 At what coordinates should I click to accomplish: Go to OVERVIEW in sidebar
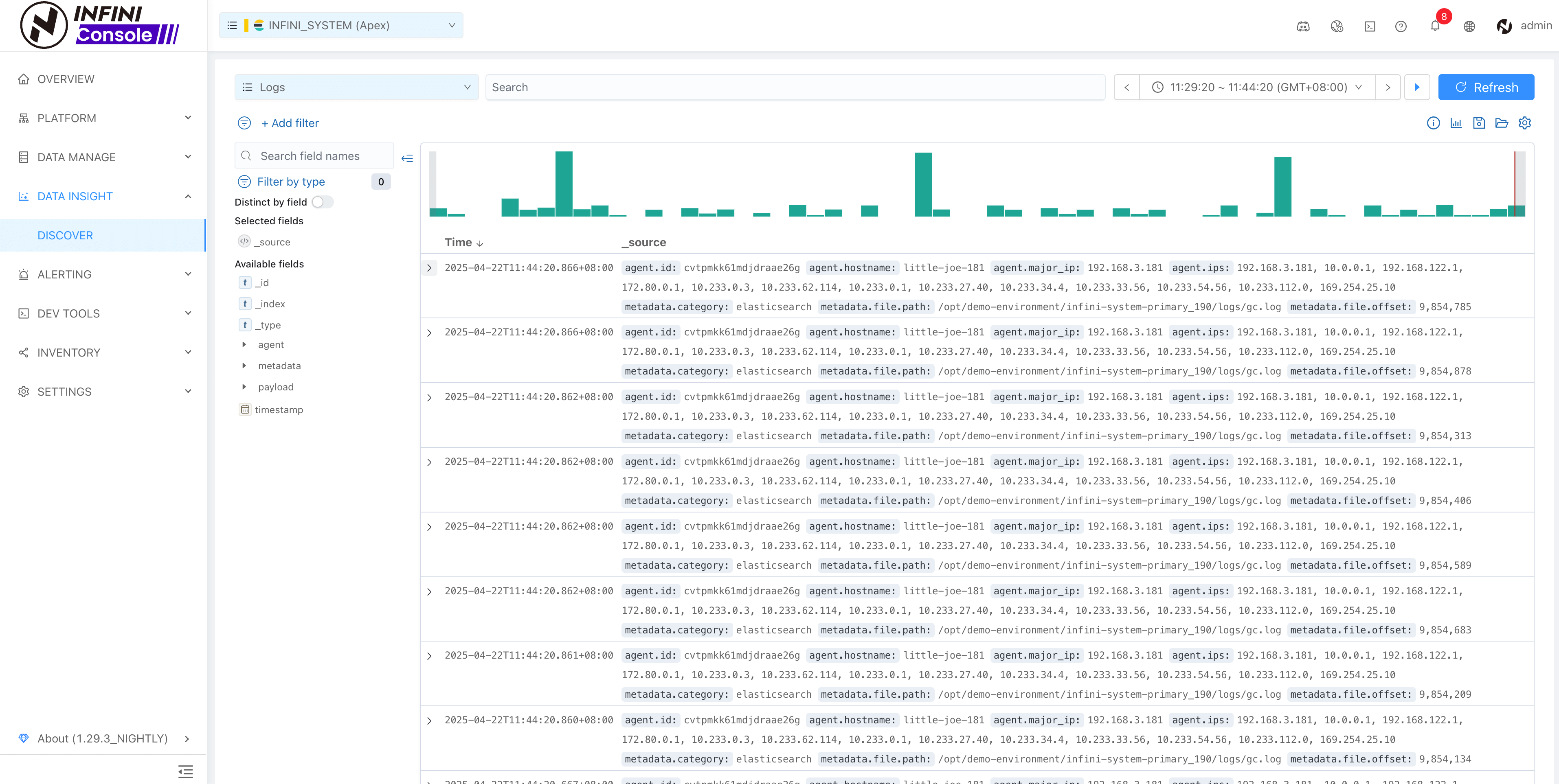coord(65,79)
